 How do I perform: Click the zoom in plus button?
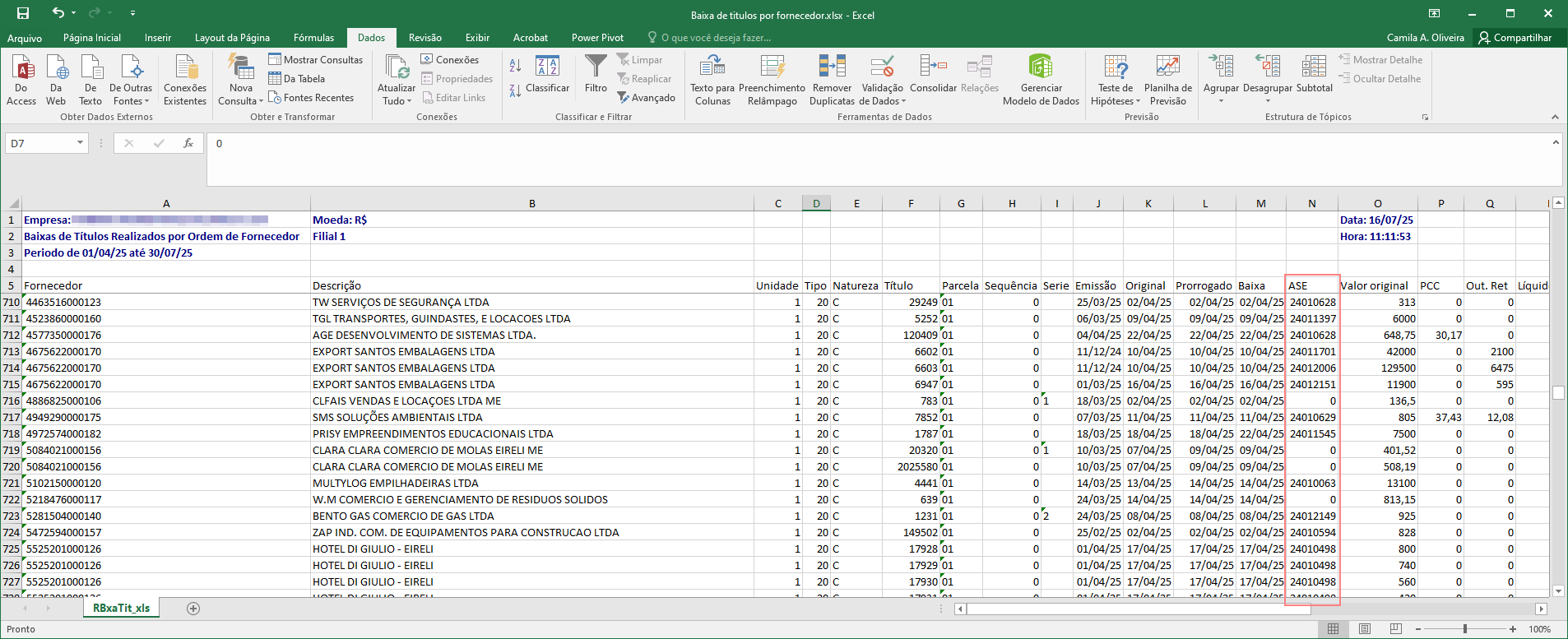(x=1513, y=629)
